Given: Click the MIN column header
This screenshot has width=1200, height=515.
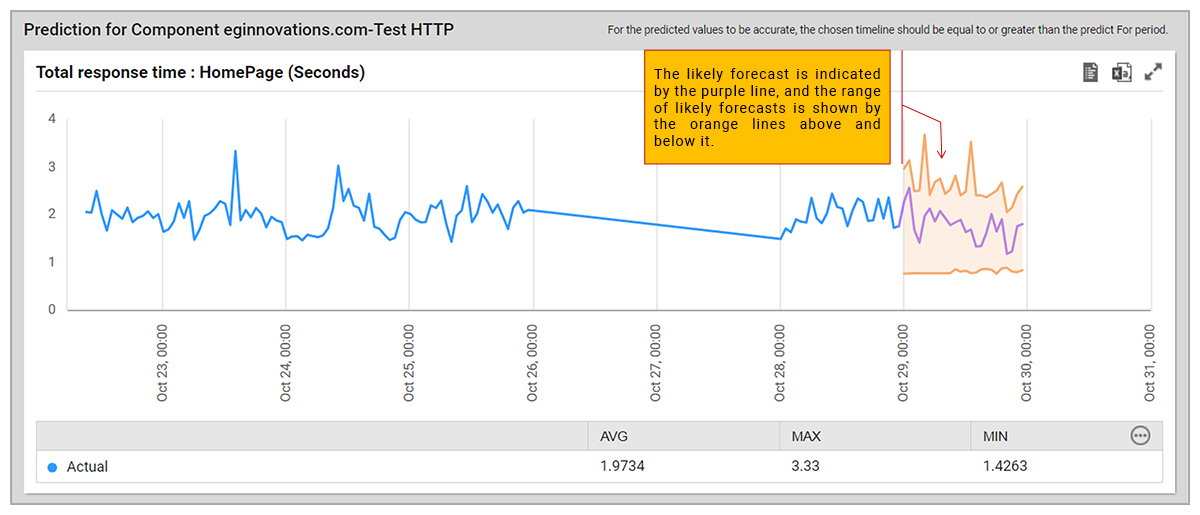Looking at the screenshot, I should point(995,436).
